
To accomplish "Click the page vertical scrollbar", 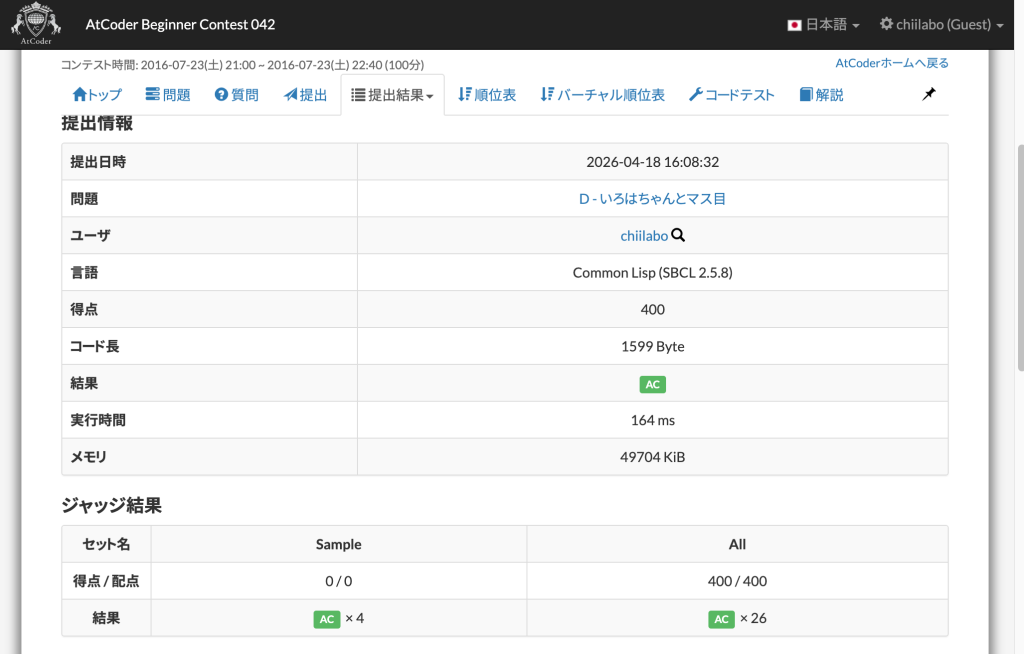I will (x=1018, y=300).
